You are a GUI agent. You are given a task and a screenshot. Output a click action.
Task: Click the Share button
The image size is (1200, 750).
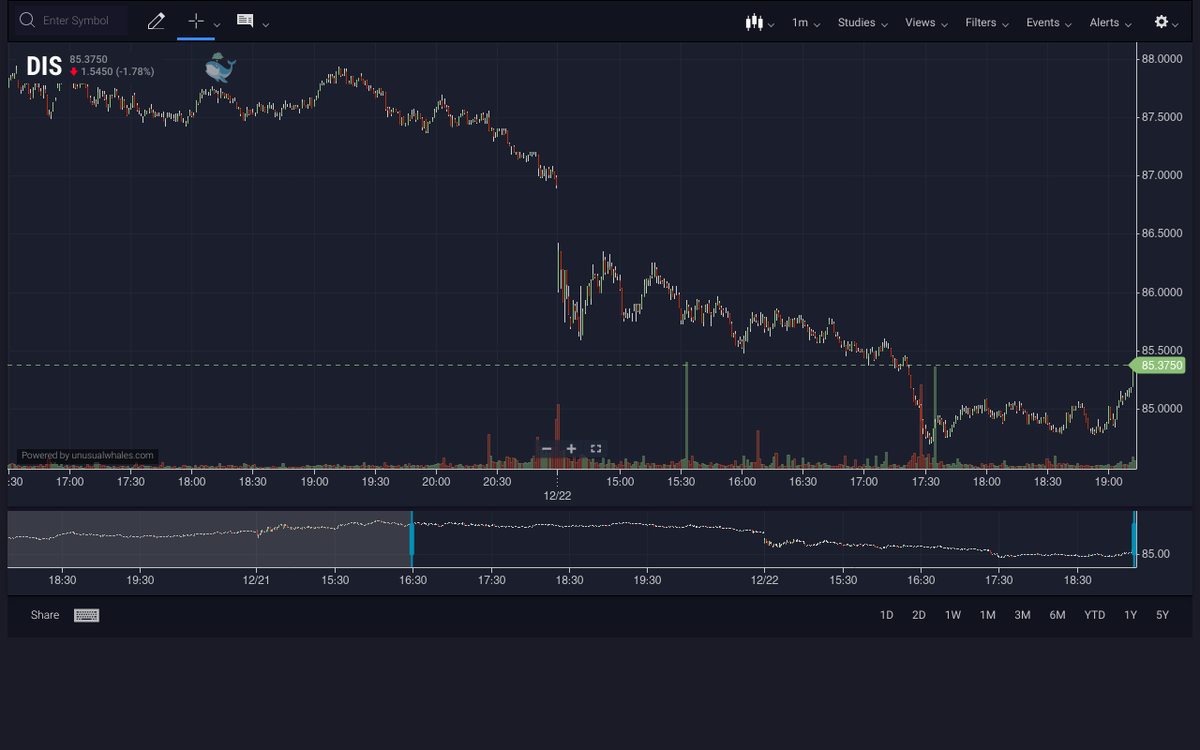coord(44,615)
